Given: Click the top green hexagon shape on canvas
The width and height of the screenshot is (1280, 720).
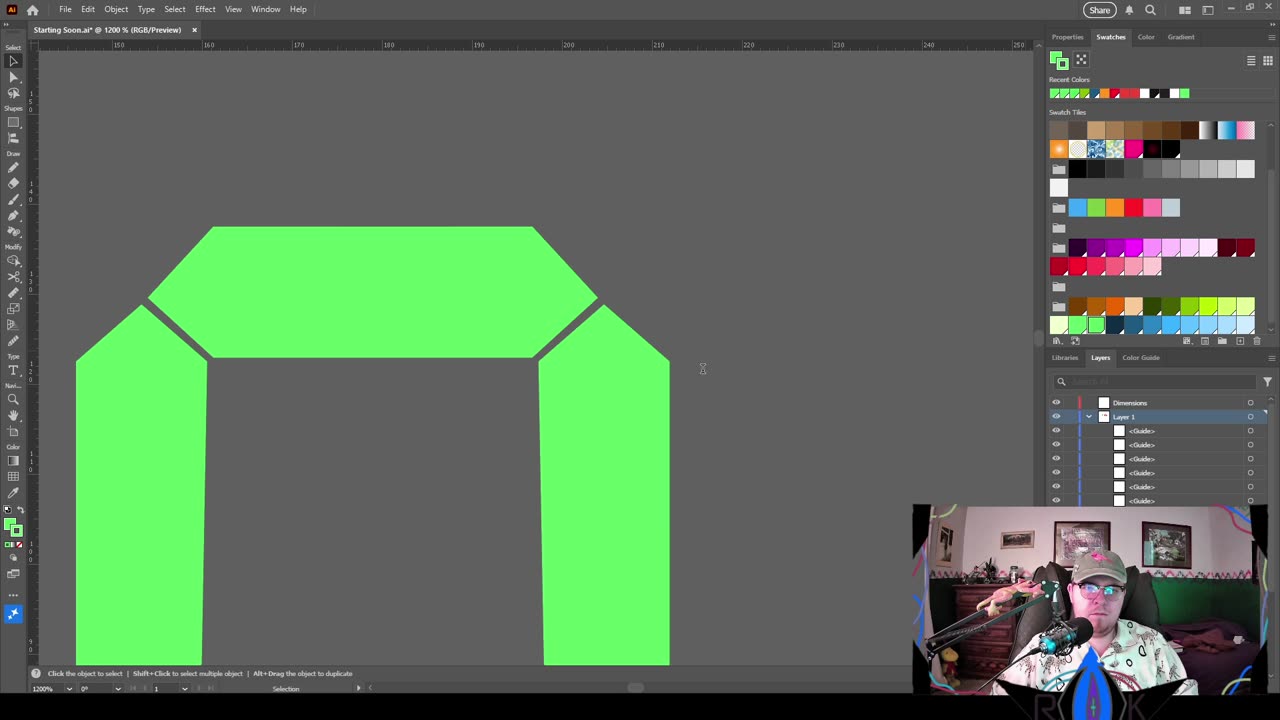Looking at the screenshot, I should point(372,291).
